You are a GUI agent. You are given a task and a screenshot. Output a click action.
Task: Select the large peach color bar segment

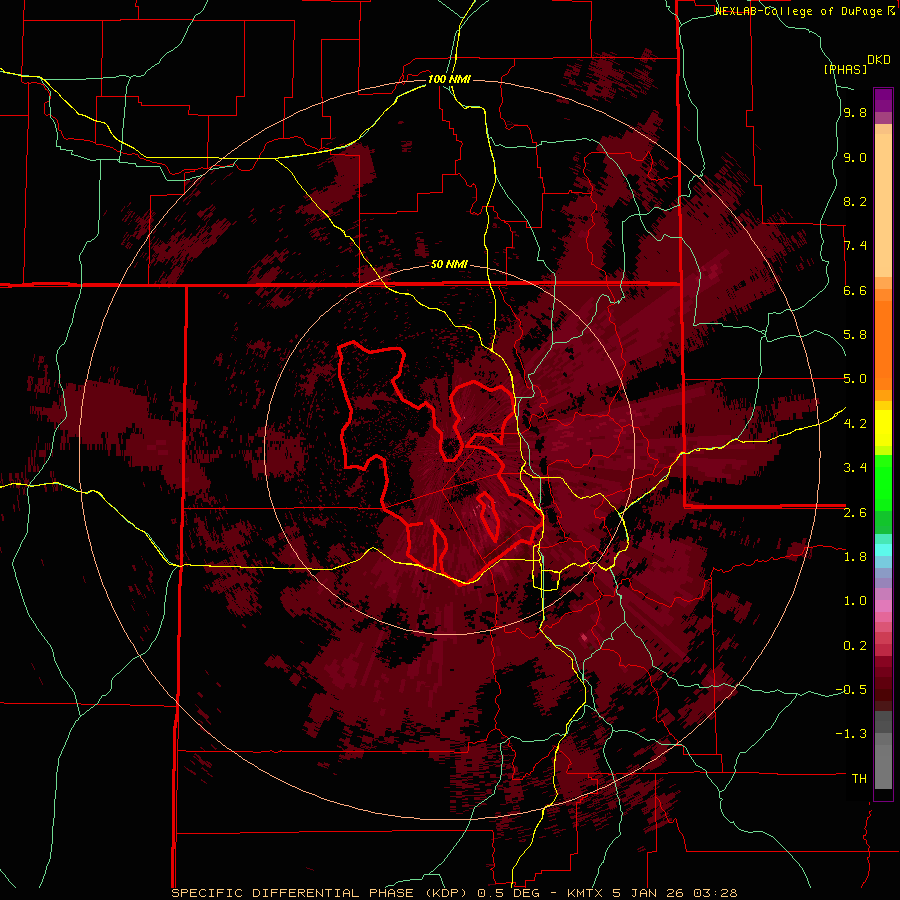click(883, 205)
